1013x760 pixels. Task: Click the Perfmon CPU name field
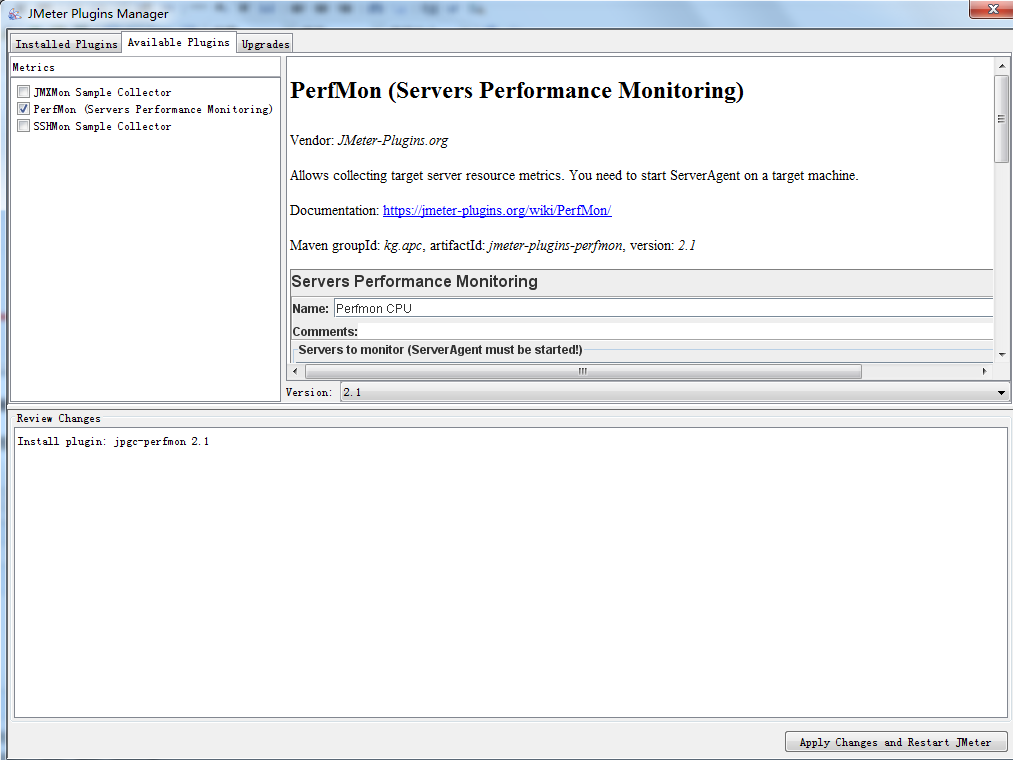click(663, 308)
